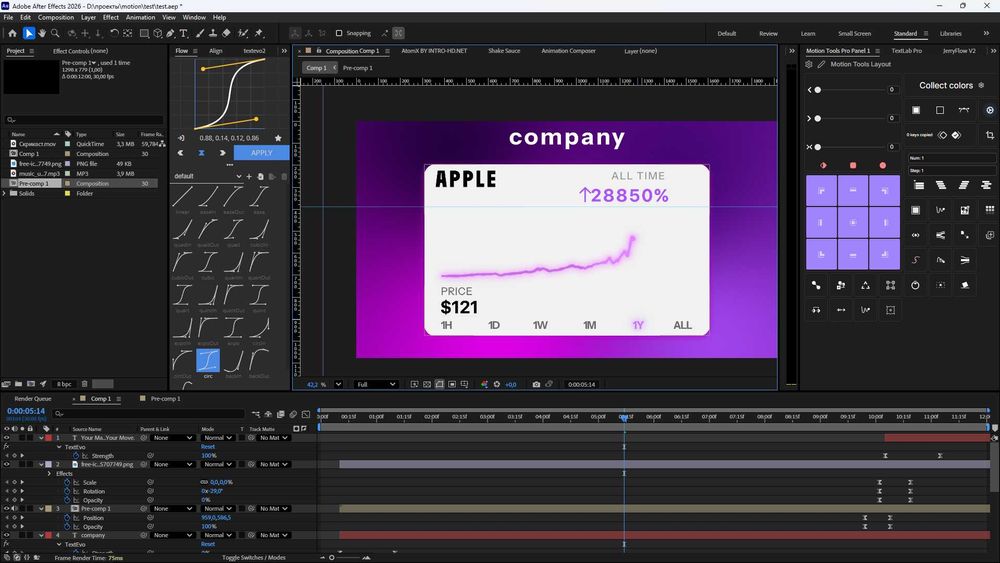Show hidden panel tabs next to textevo2
Image resolution: width=1000 pixels, height=563 pixels.
tap(284, 51)
